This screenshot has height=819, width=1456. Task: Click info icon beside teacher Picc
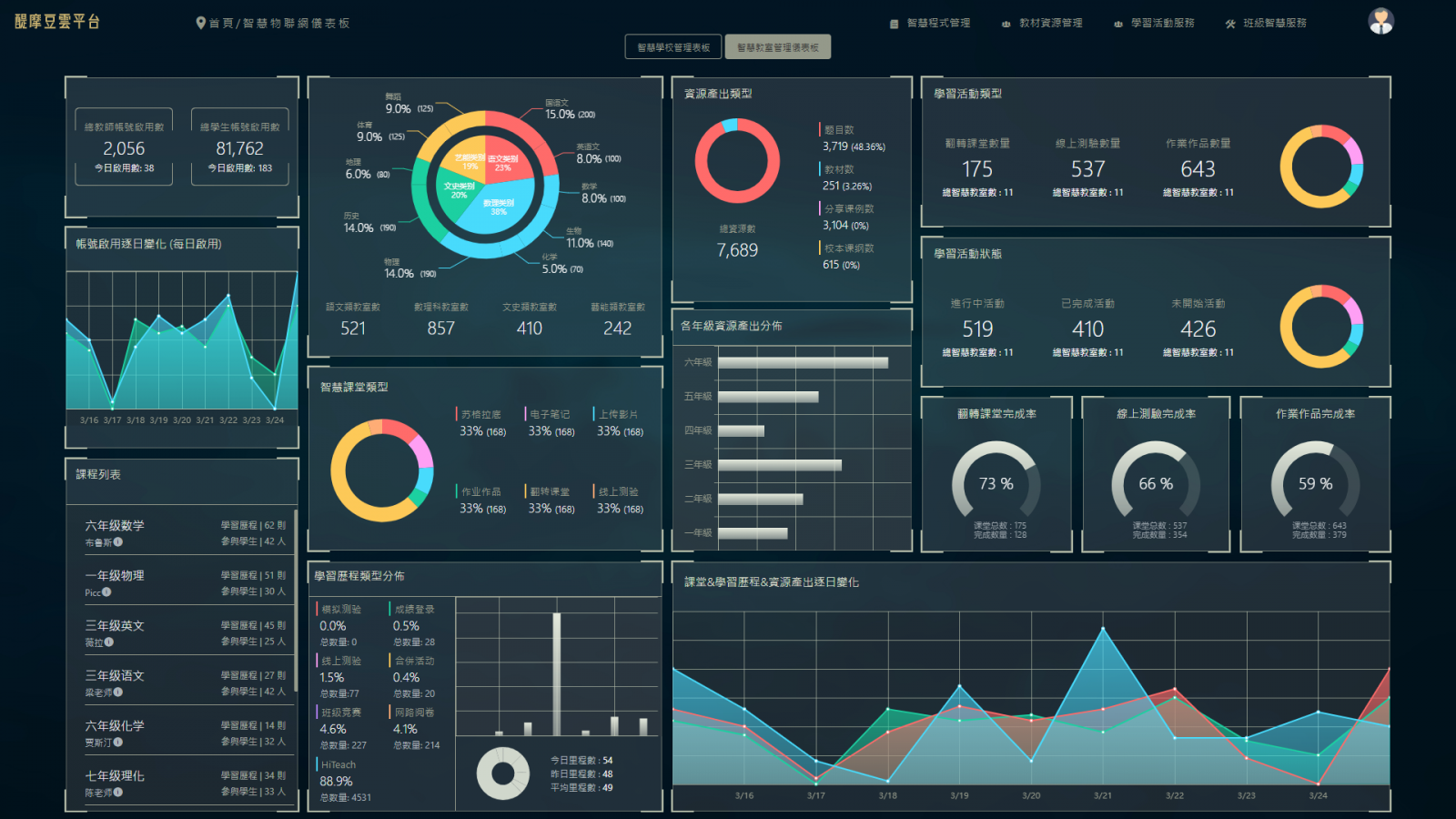(106, 592)
